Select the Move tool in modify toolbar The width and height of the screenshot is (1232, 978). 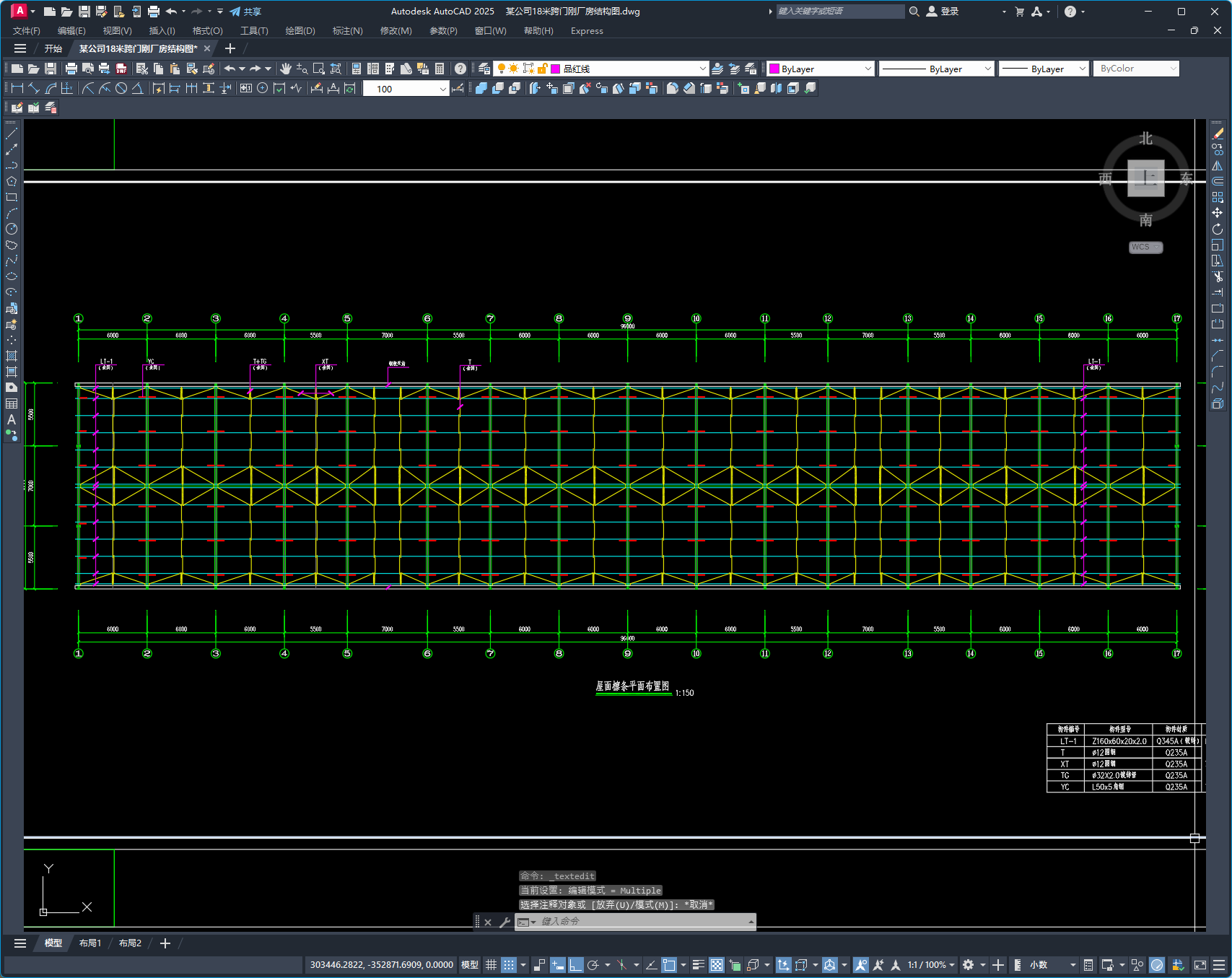click(1218, 213)
